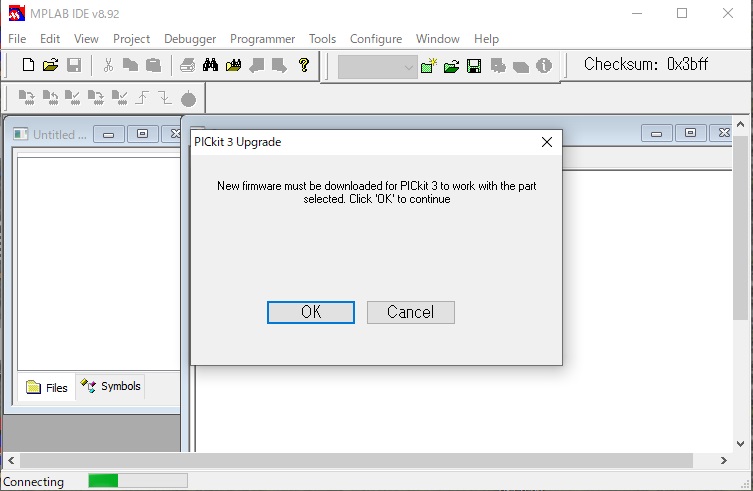The image size is (753, 491).
Task: Click the right-pointing grayed-out arrow toolbar icon
Action: point(279,65)
